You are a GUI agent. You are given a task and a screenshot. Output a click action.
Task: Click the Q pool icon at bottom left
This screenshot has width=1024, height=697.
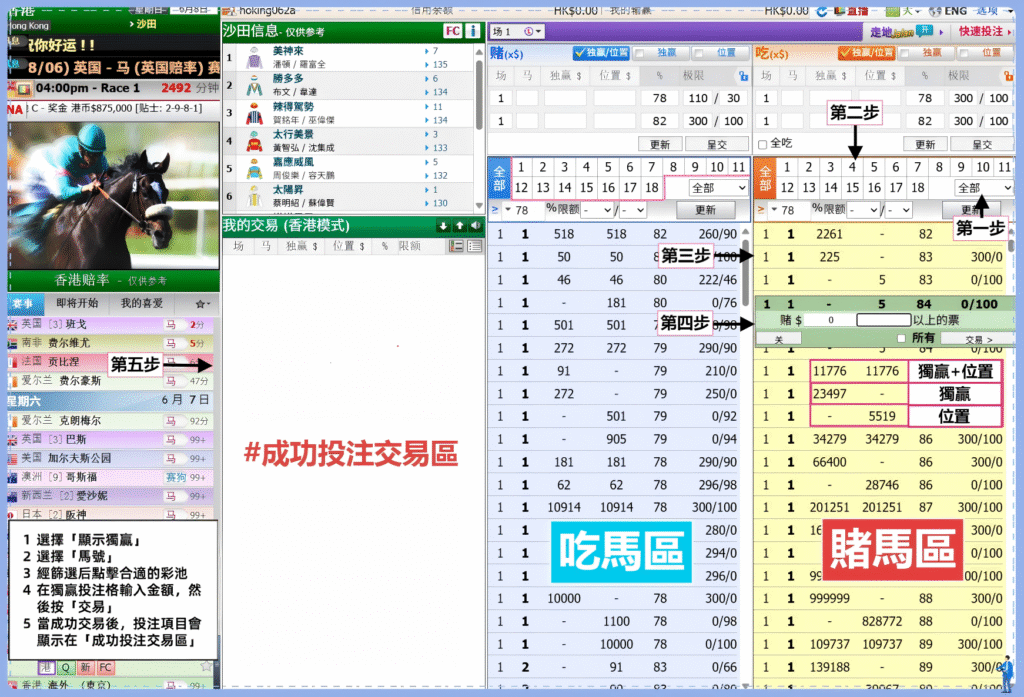[x=65, y=668]
